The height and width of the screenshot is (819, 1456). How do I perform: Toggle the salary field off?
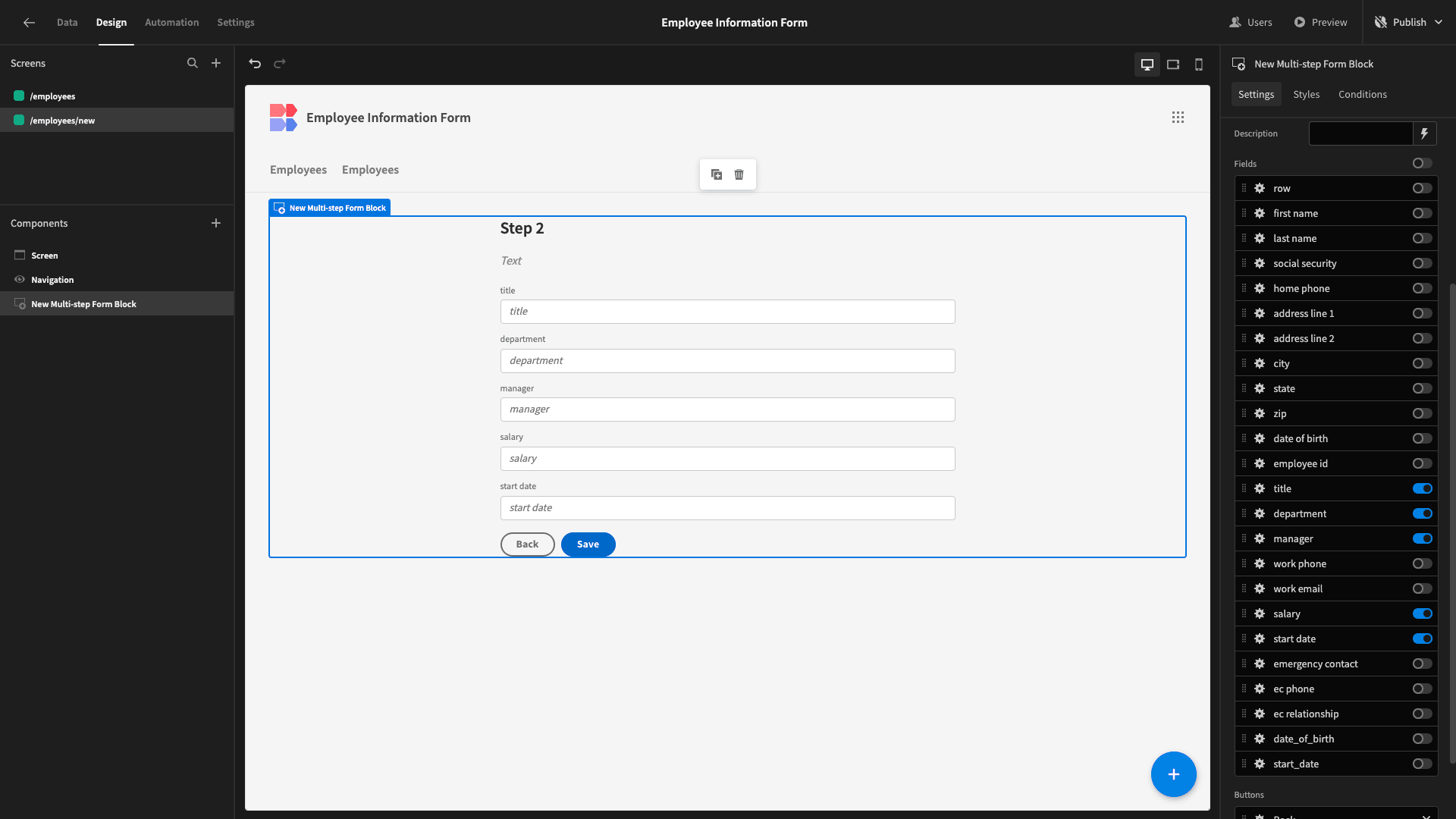pyautogui.click(x=1423, y=614)
